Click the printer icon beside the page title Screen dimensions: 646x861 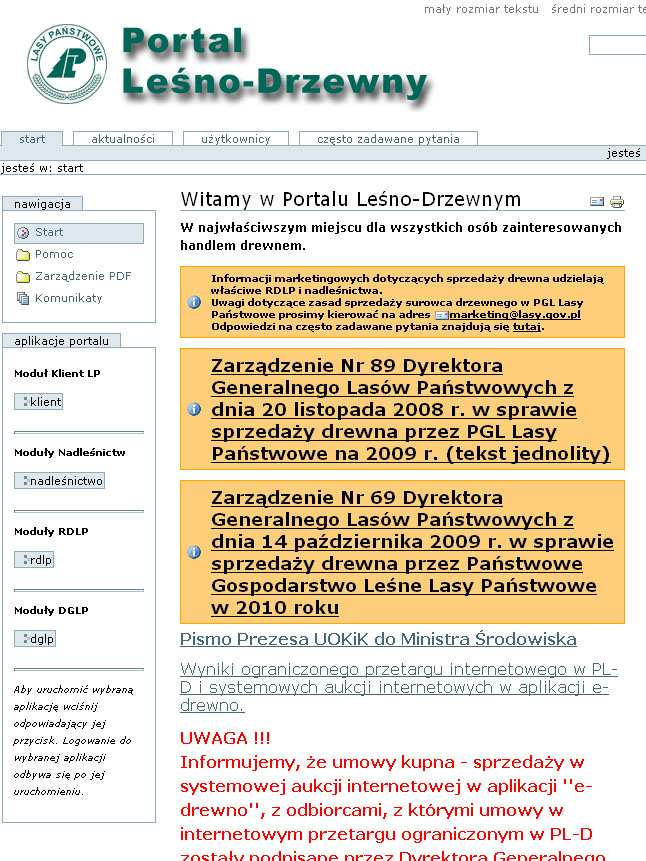tap(617, 202)
